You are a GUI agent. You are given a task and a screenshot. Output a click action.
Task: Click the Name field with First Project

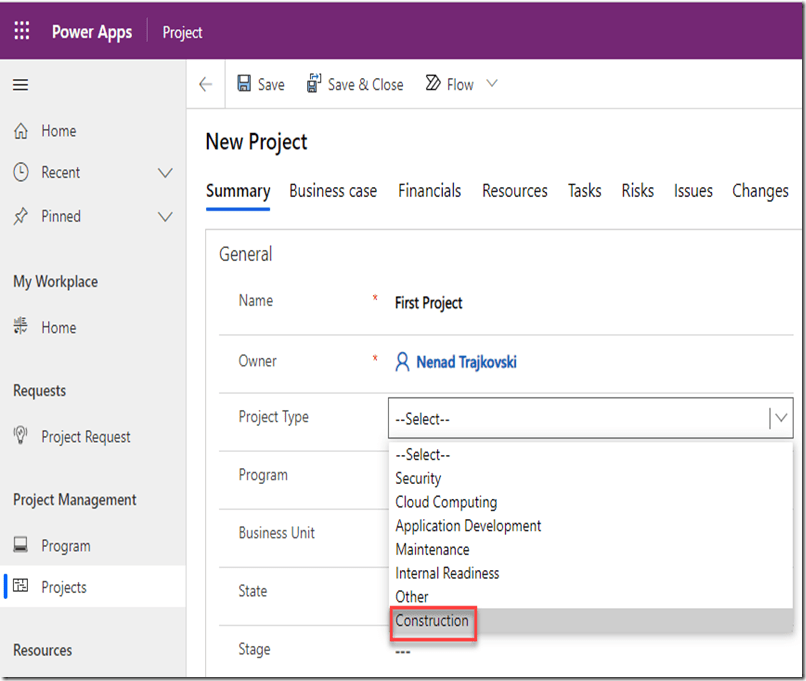[429, 303]
